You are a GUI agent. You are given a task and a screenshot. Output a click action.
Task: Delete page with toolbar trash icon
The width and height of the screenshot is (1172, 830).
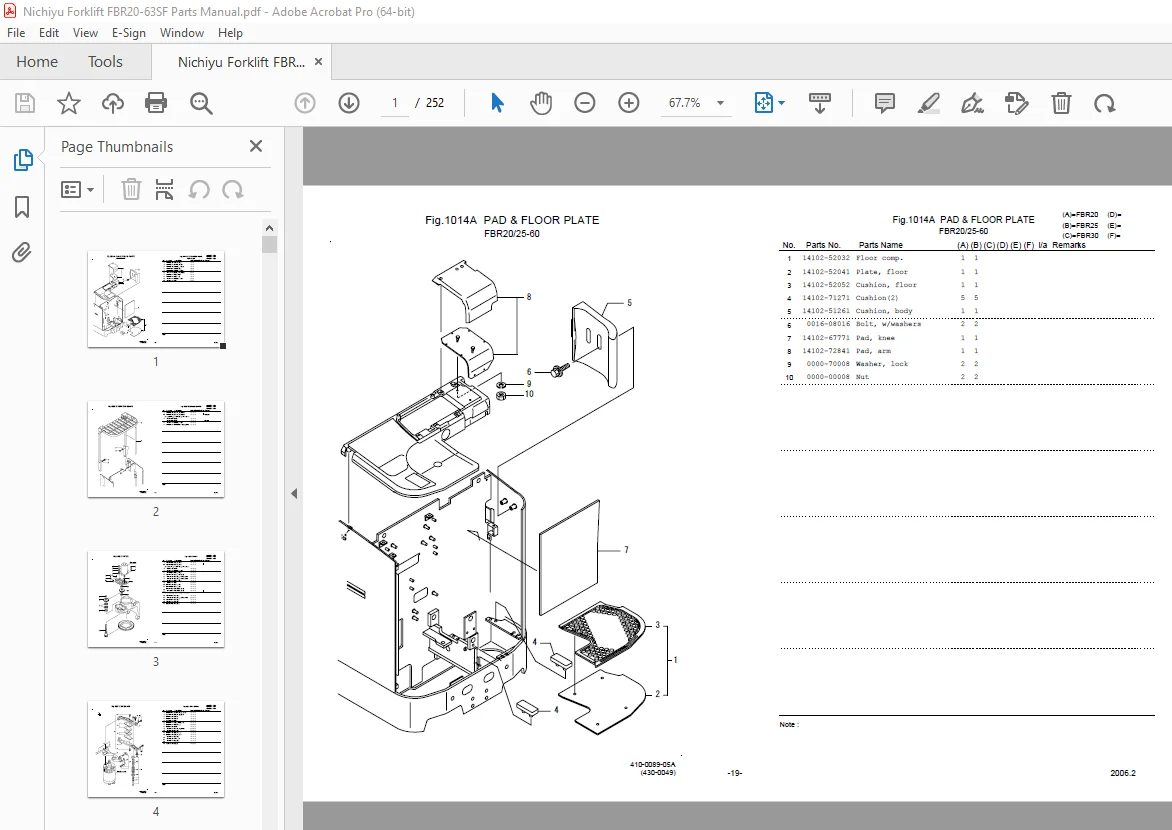tap(1061, 103)
